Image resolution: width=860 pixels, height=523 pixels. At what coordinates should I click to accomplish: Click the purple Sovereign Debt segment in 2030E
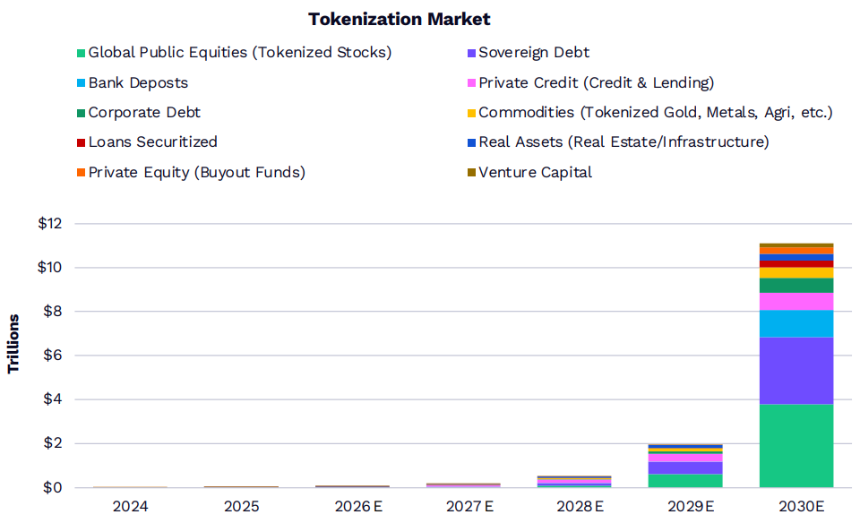point(796,370)
